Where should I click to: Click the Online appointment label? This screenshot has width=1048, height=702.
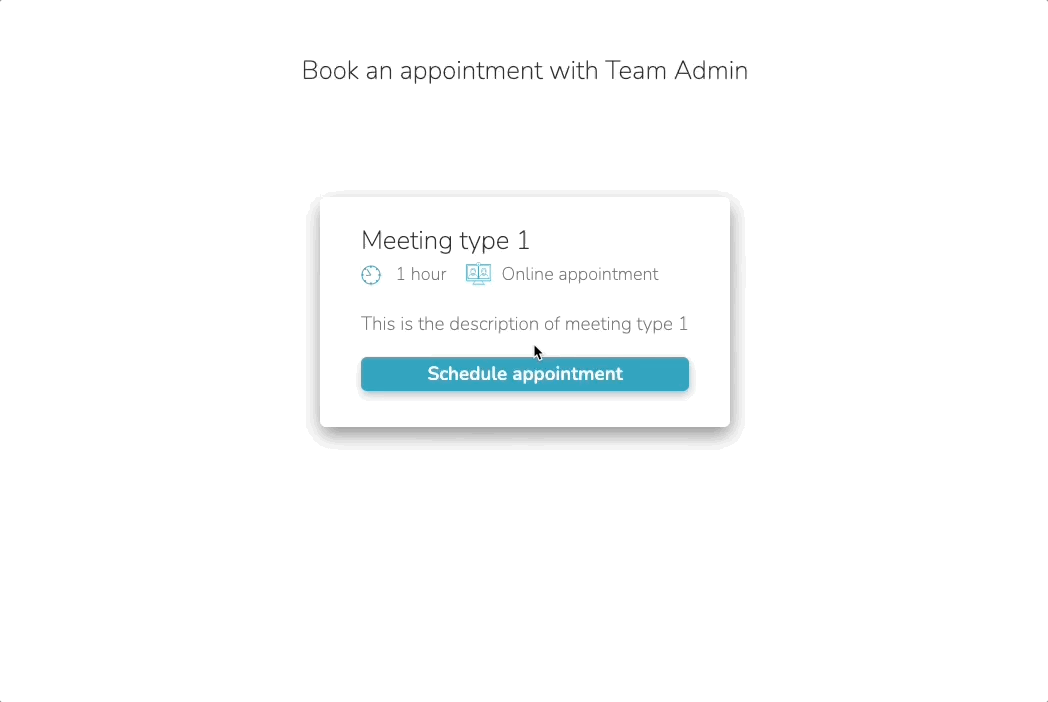580,275
